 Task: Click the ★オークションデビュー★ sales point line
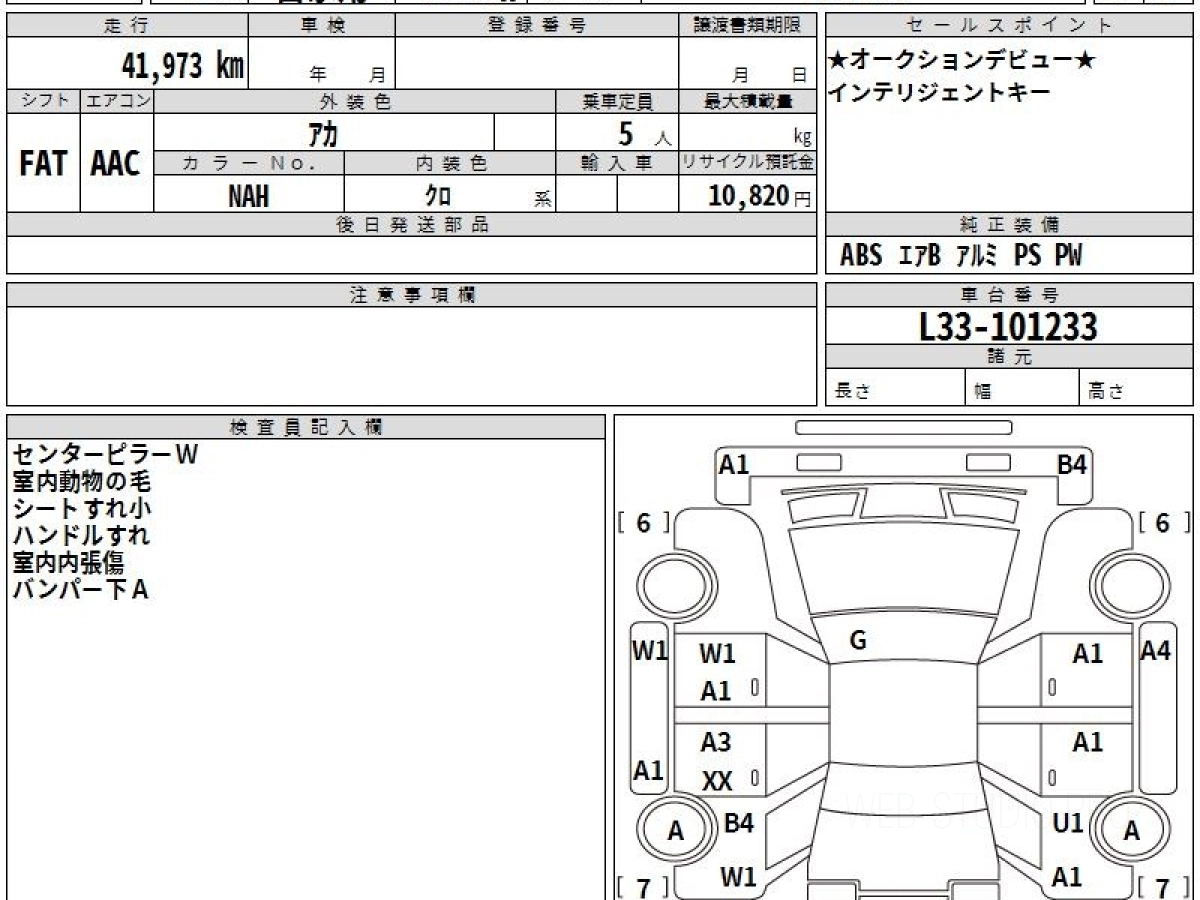click(962, 61)
